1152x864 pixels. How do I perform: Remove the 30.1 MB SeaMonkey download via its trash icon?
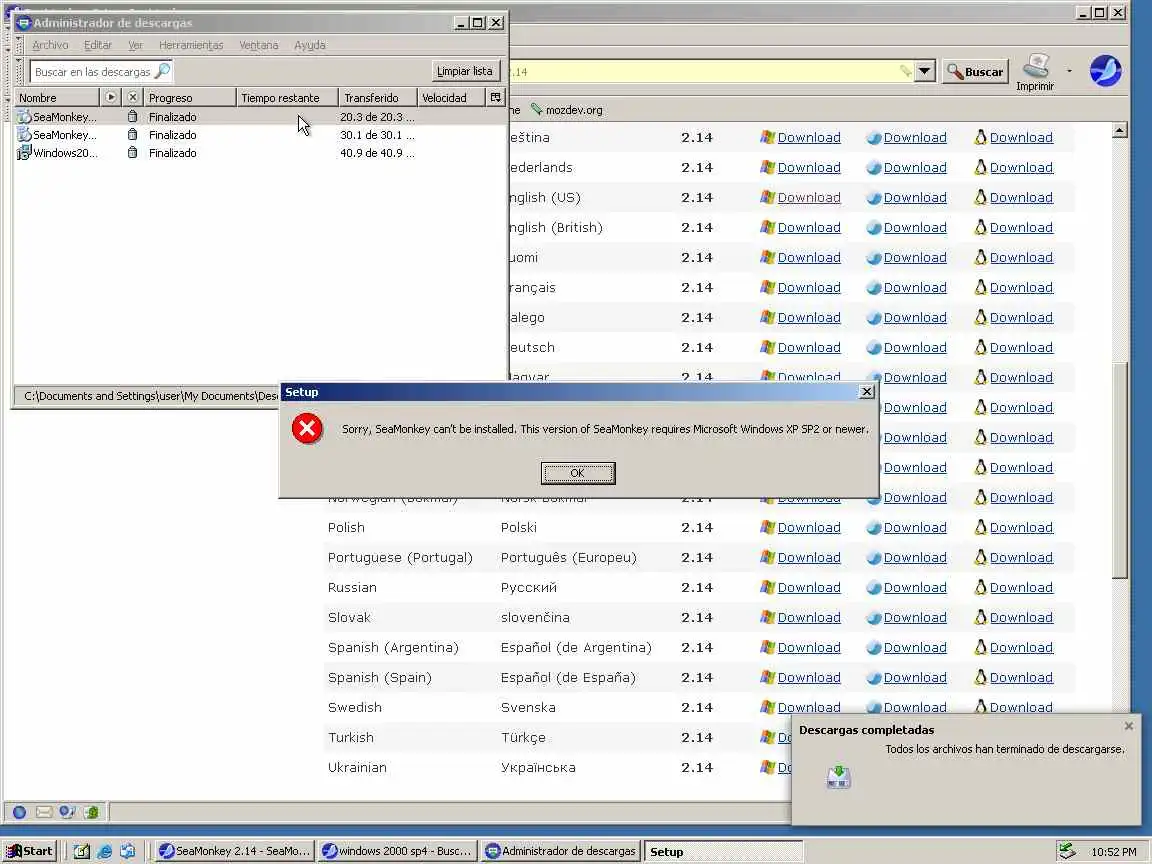(x=132, y=134)
